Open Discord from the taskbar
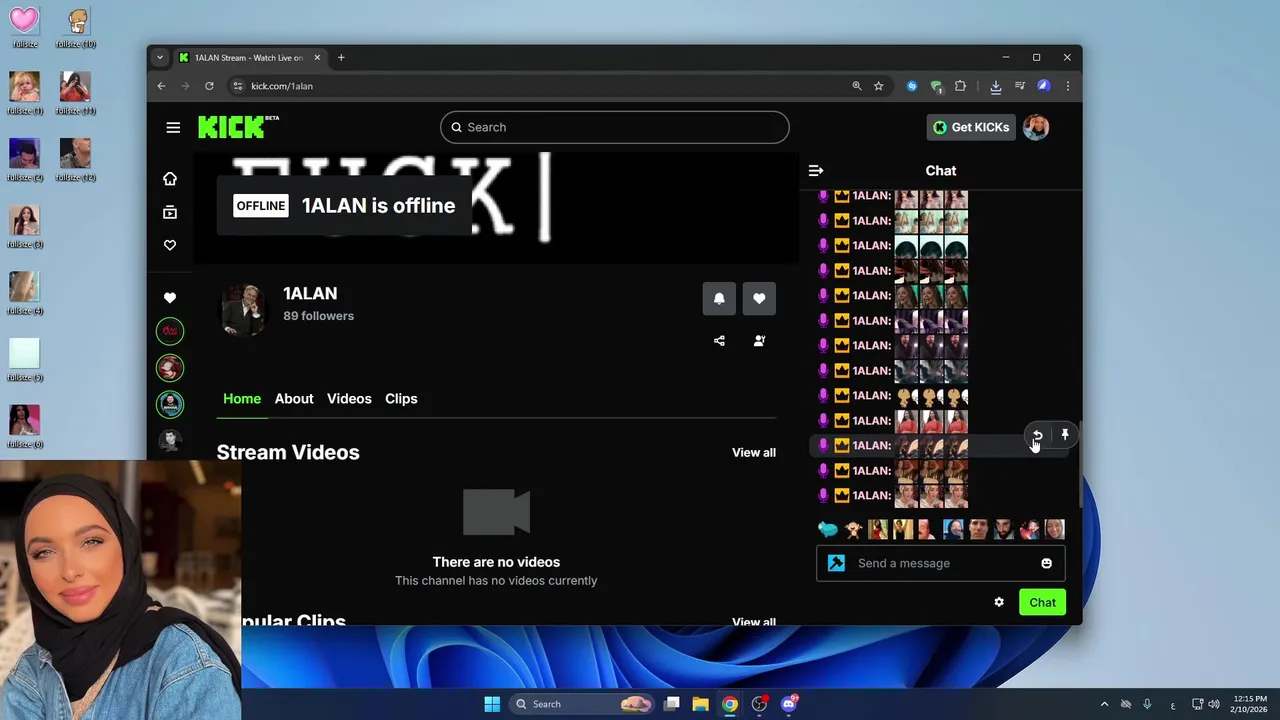1280x720 pixels. (x=789, y=704)
